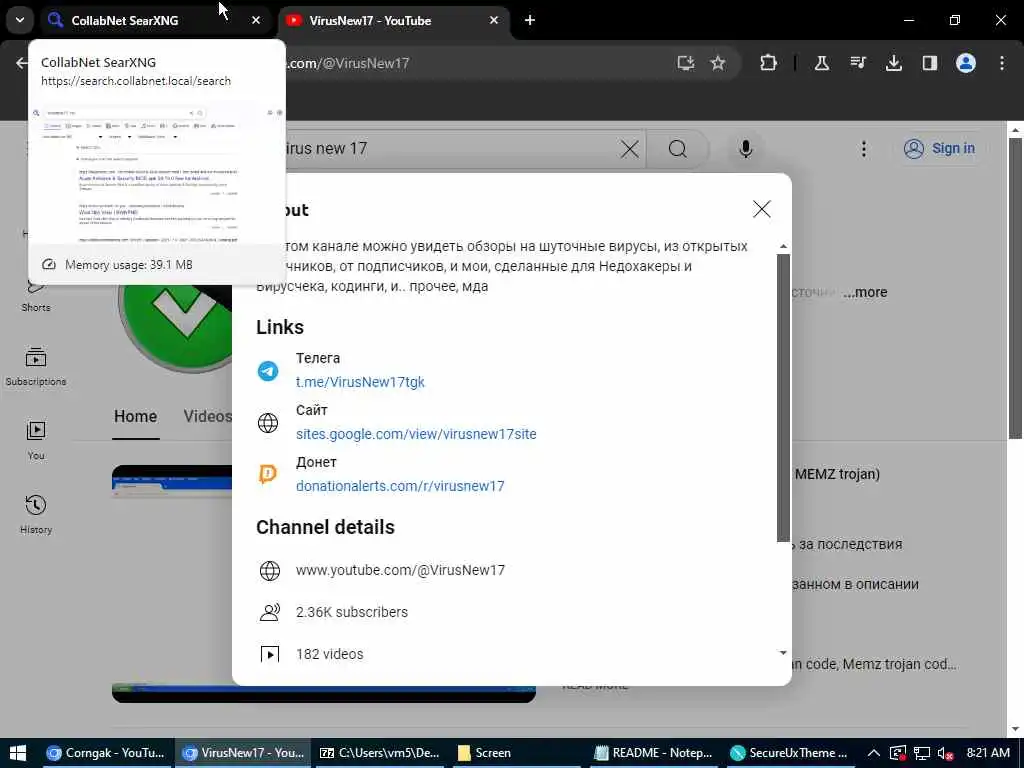Select the channel Home tab
The height and width of the screenshot is (768, 1024).
click(x=135, y=417)
